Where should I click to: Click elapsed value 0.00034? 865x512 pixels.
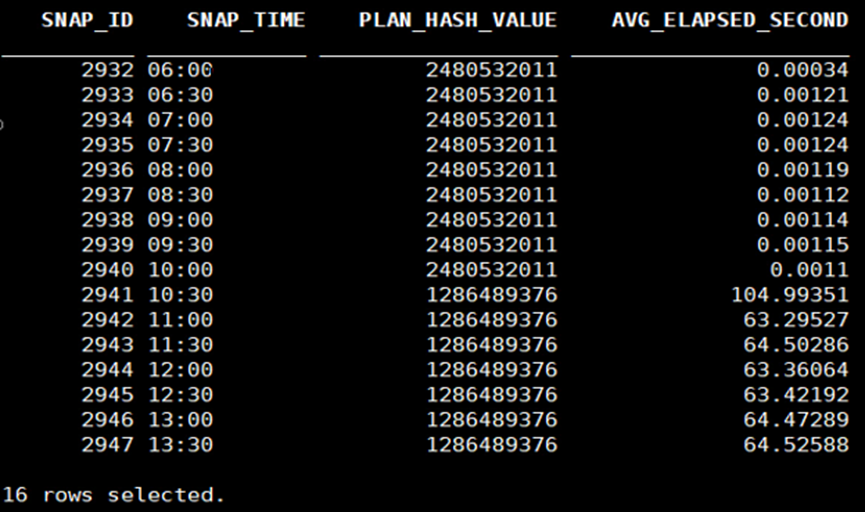(x=803, y=70)
